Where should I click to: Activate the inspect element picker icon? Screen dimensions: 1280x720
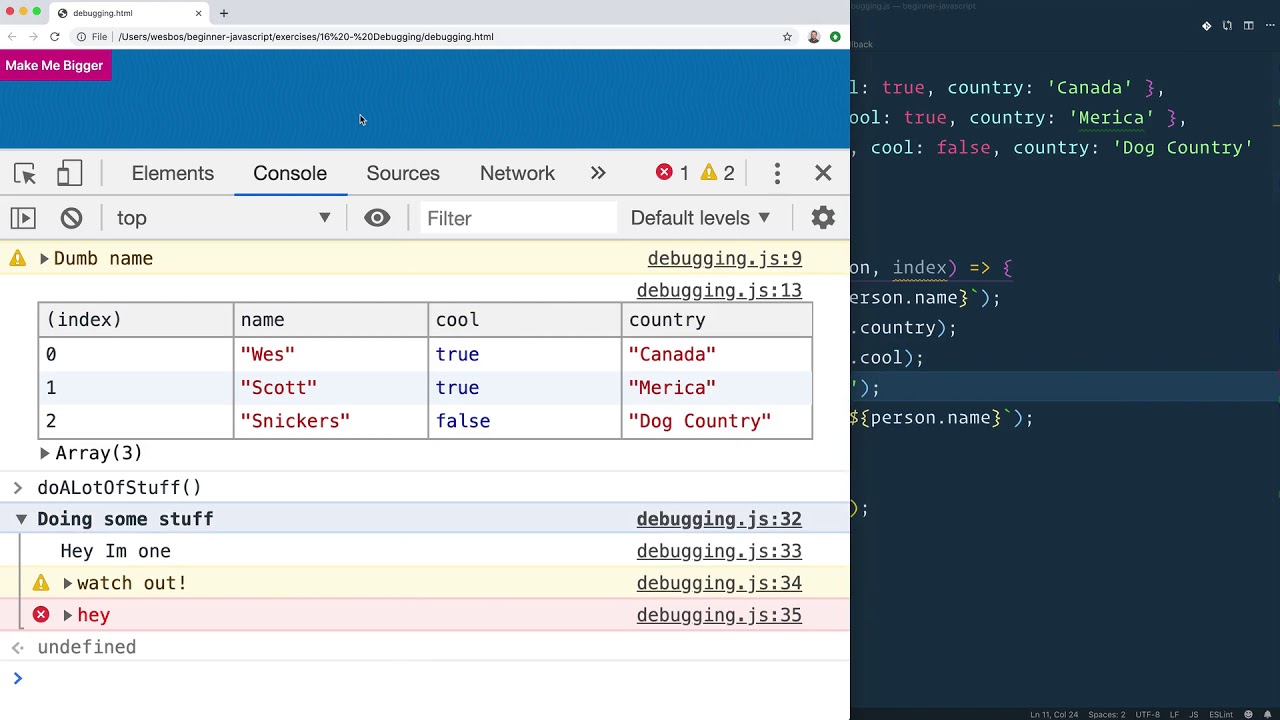pos(25,174)
